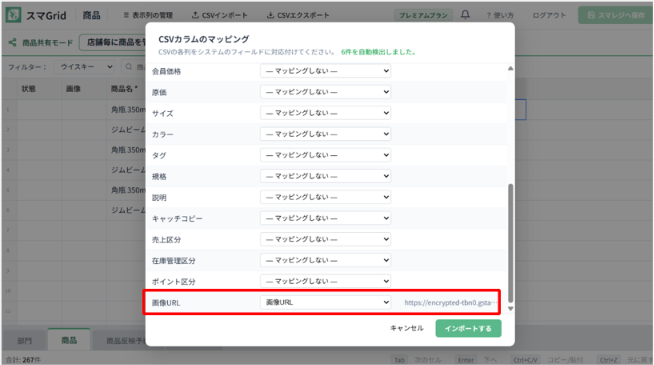Open mapping dropdown for 在庫管理区分
The height and width of the screenshot is (365, 654).
coord(325,260)
